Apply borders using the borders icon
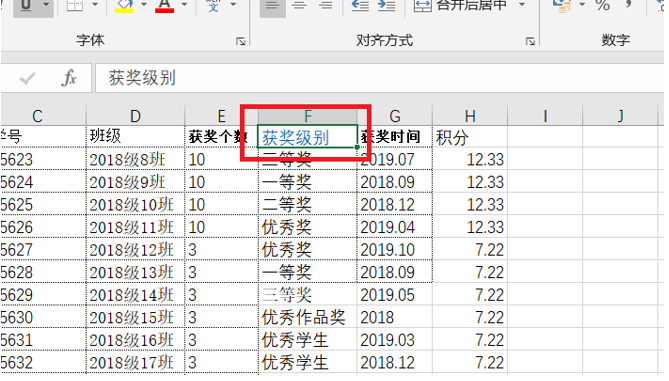 click(75, 6)
